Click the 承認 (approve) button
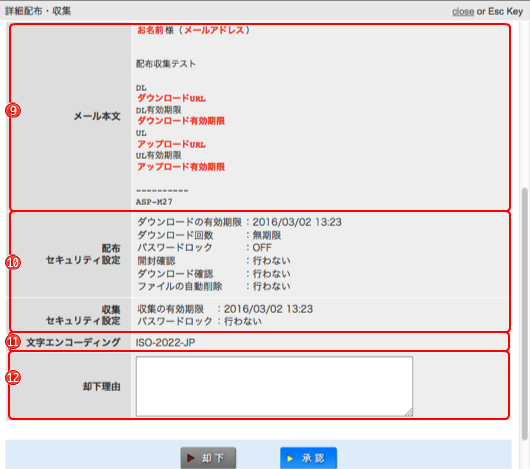Image resolution: width=530 pixels, height=469 pixels. [308, 458]
